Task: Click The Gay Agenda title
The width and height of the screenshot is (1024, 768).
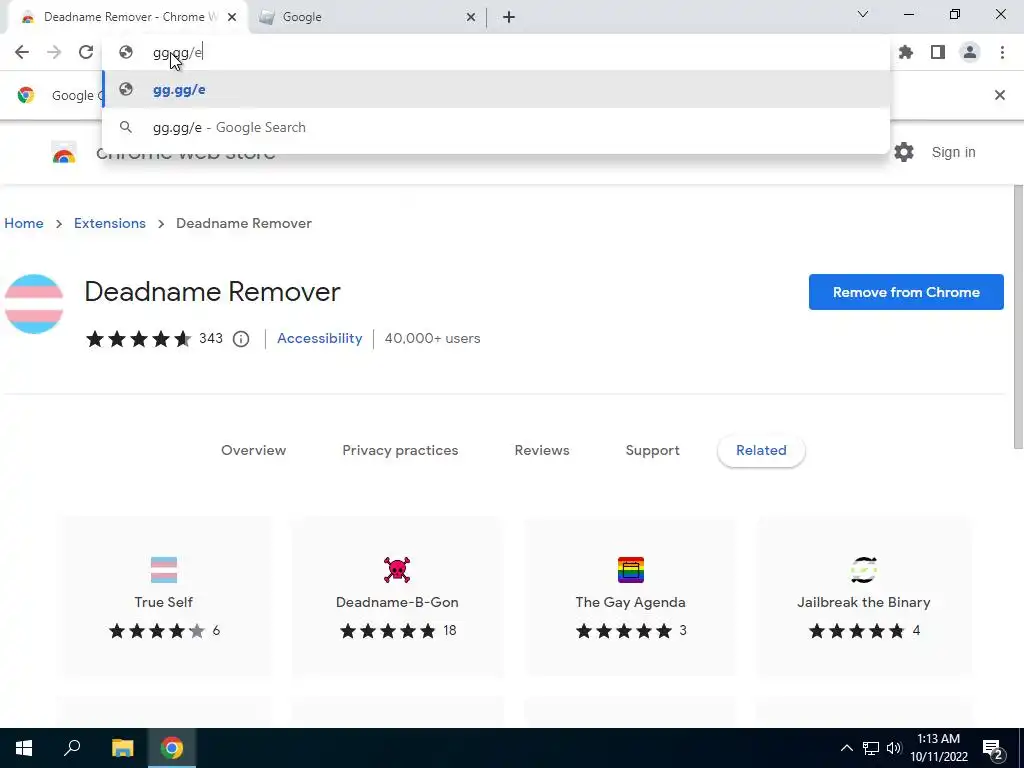Action: click(631, 602)
